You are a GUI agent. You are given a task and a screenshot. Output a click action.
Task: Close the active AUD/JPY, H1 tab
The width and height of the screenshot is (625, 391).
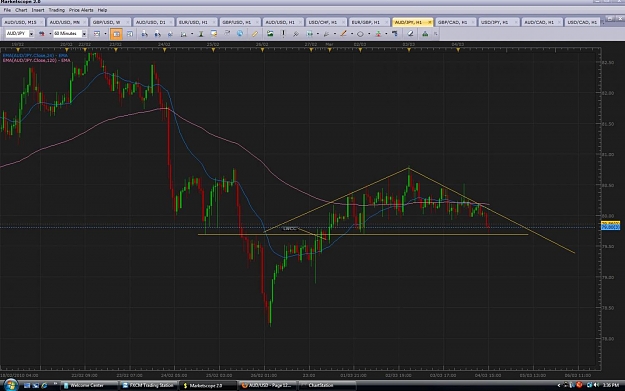coord(429,22)
